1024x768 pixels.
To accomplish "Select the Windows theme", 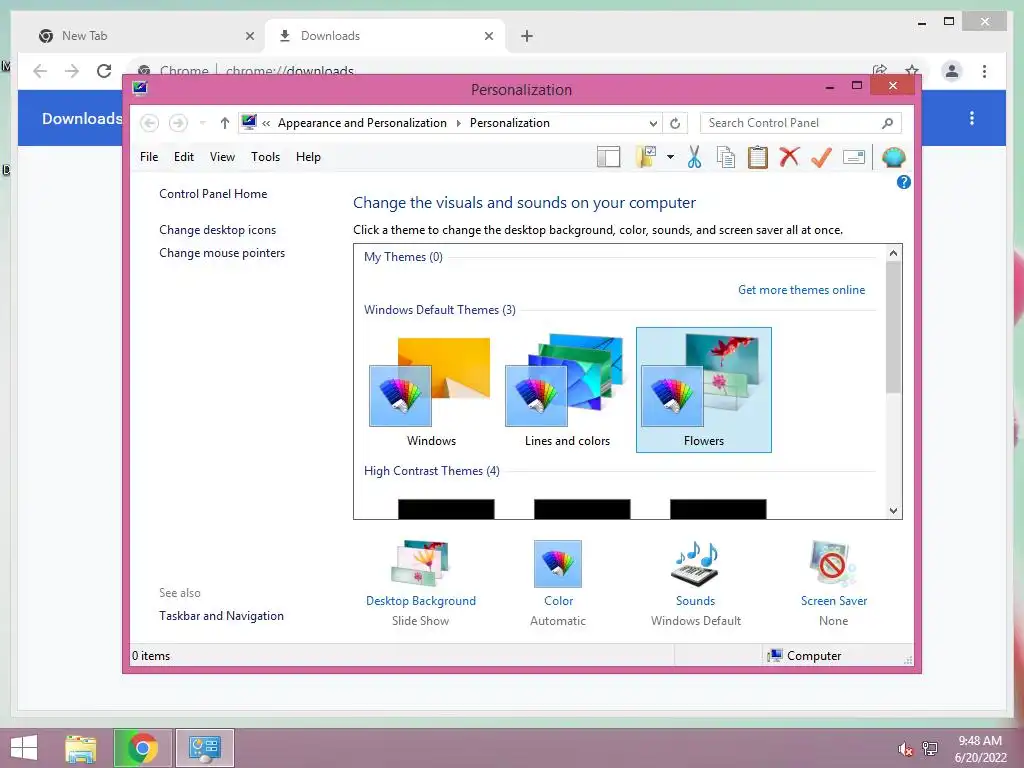I will click(431, 391).
